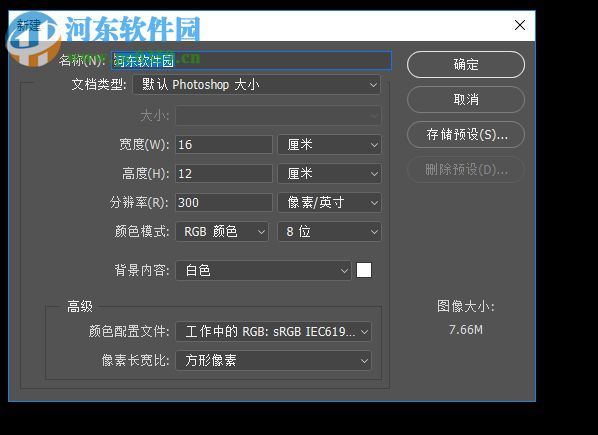Open the 颜色配置文件 color profile dropdown

point(273,332)
